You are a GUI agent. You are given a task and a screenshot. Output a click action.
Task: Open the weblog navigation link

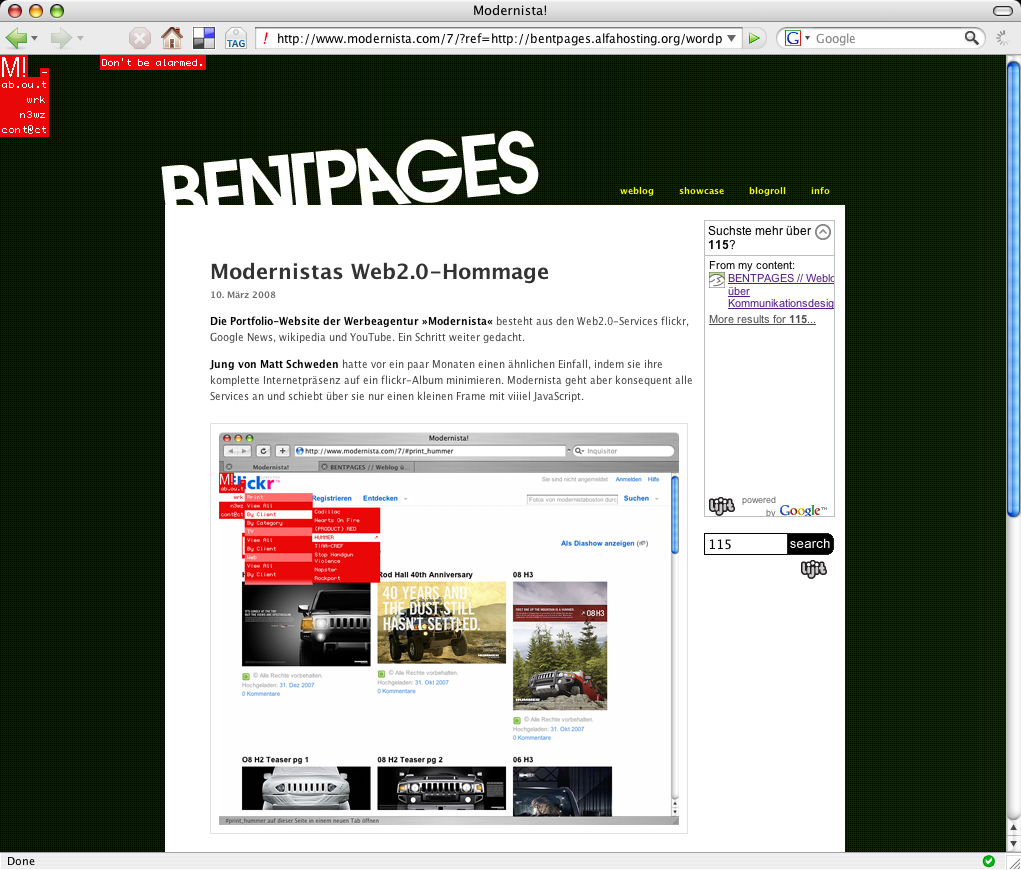[x=636, y=191]
